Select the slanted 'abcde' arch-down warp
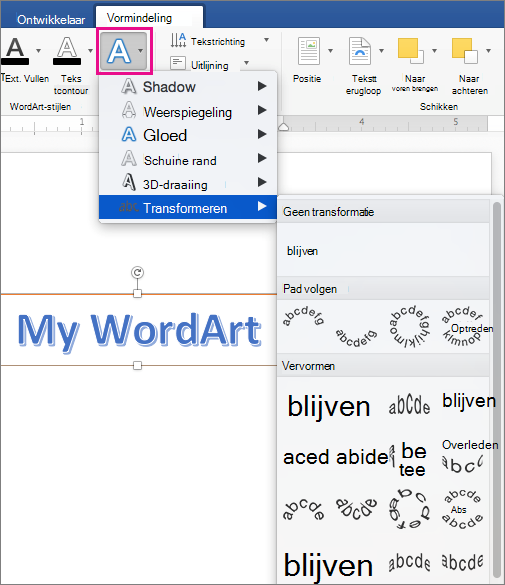The width and height of the screenshot is (505, 585). click(x=356, y=509)
